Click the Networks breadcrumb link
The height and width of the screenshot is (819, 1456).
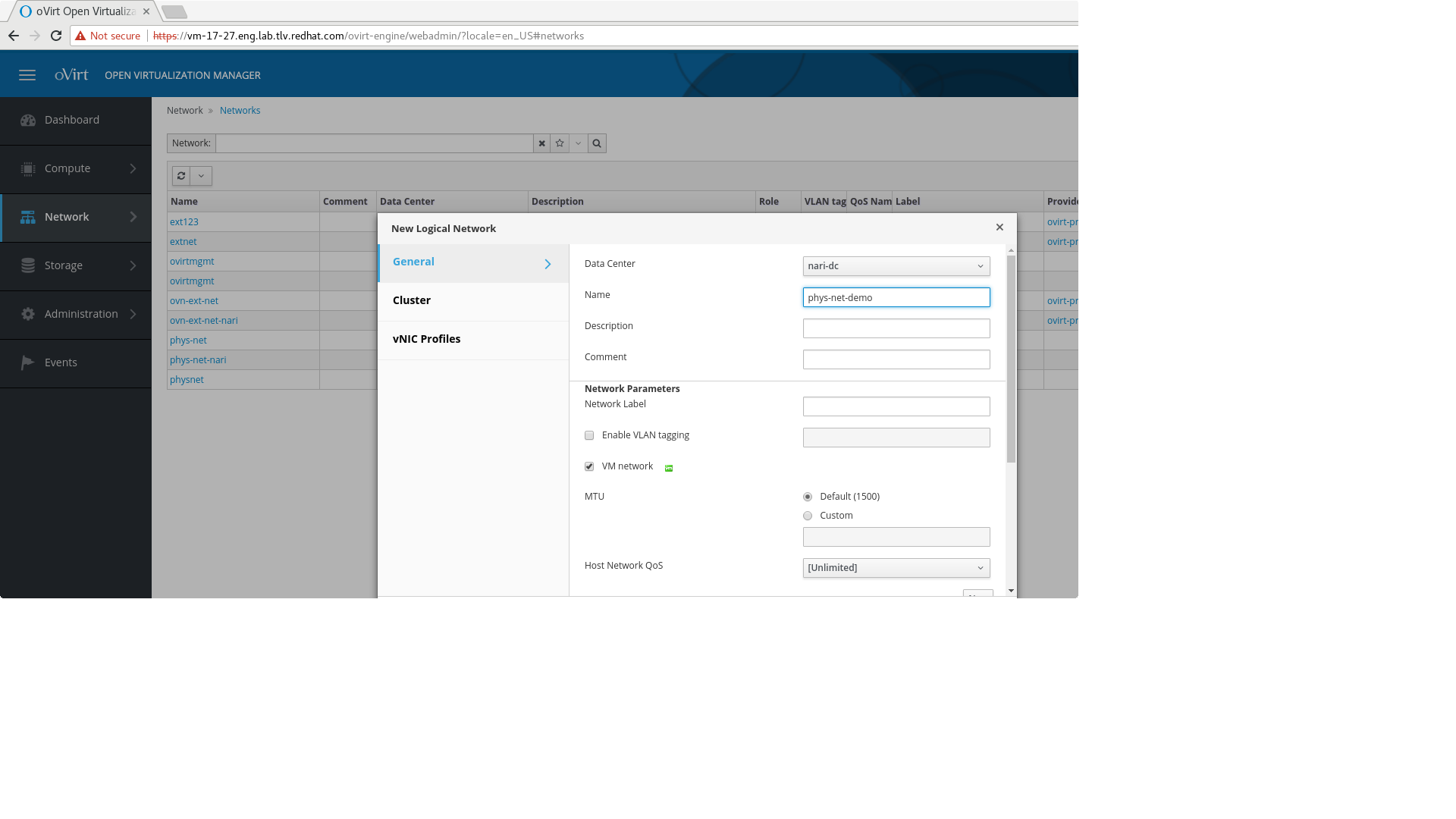point(240,111)
